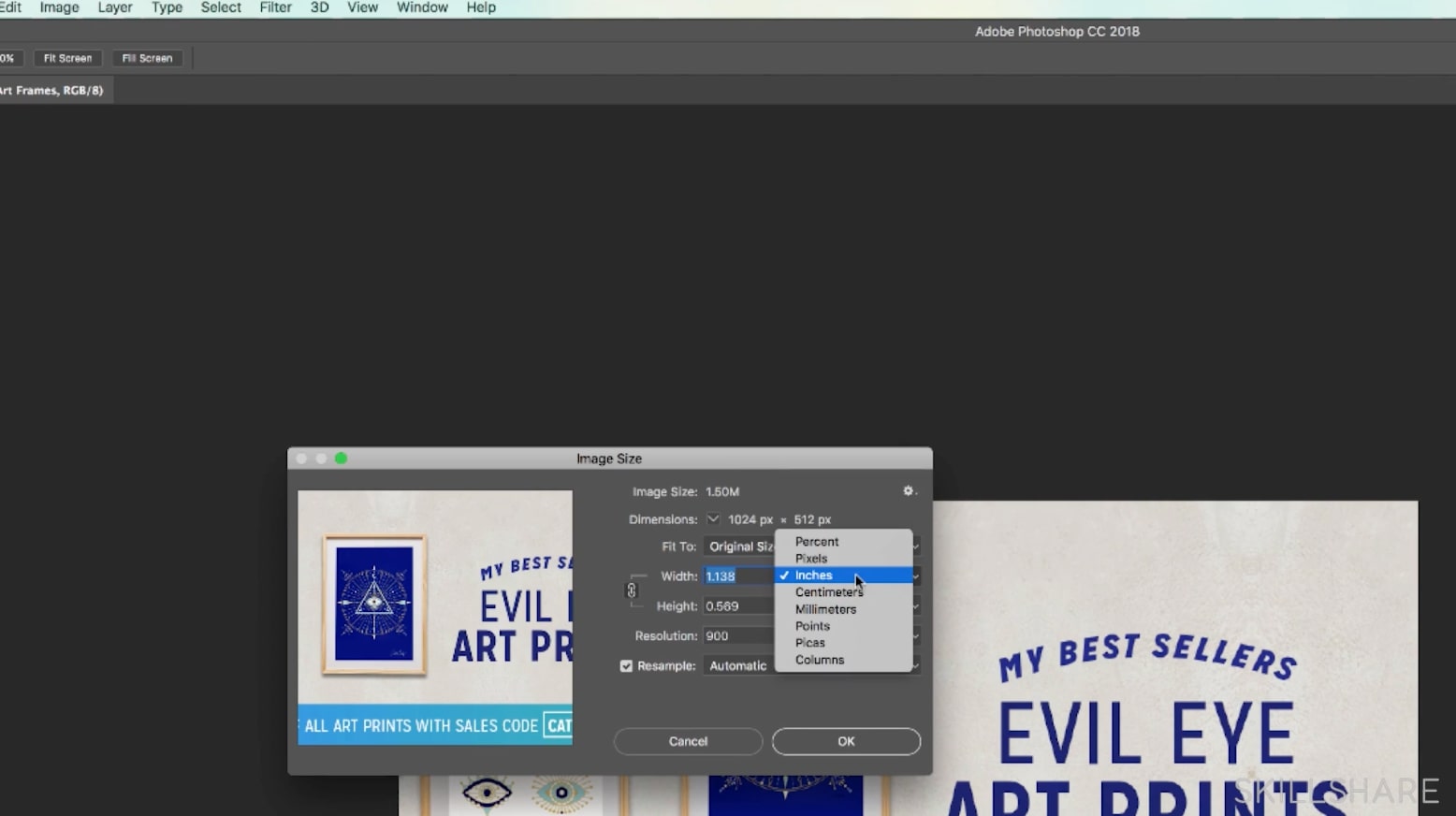Screen dimensions: 1456x816
Task: Enable the Resample checkbox
Action: tap(626, 666)
